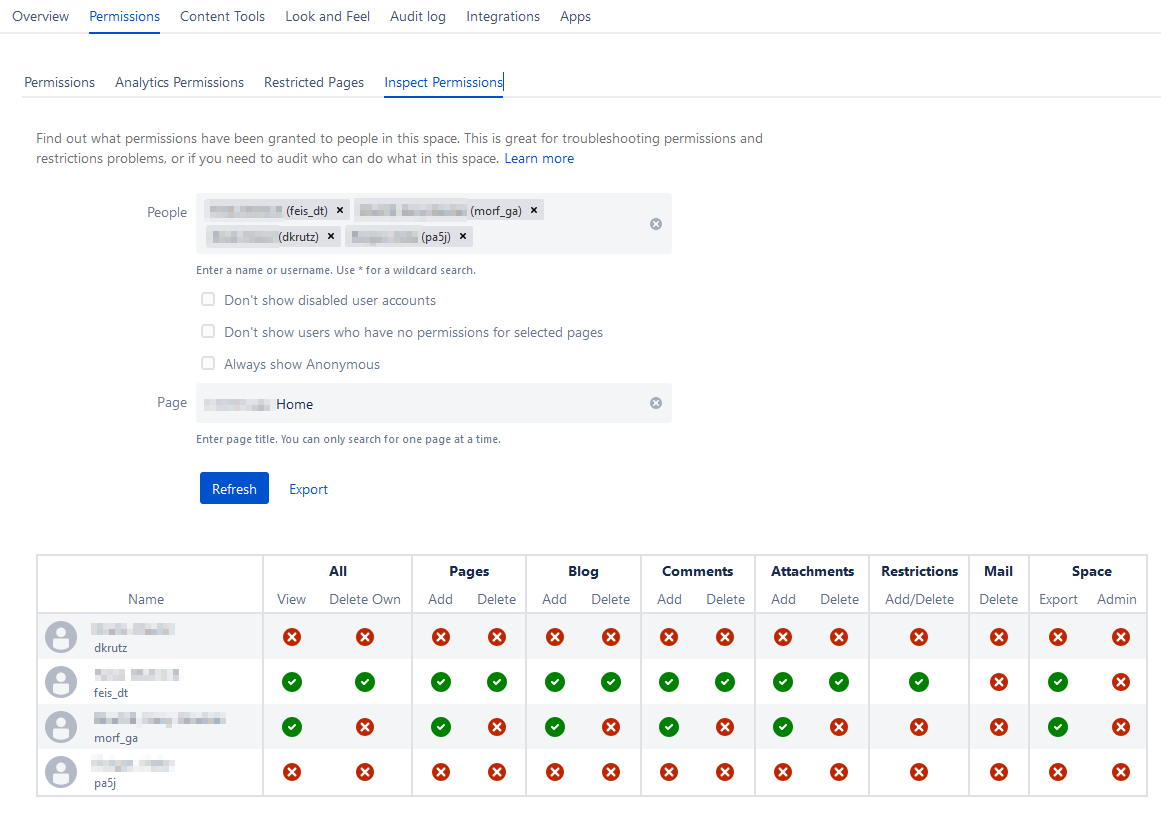Image resolution: width=1161 pixels, height=813 pixels.
Task: Remove dkrutz chip from People field
Action: tap(331, 236)
